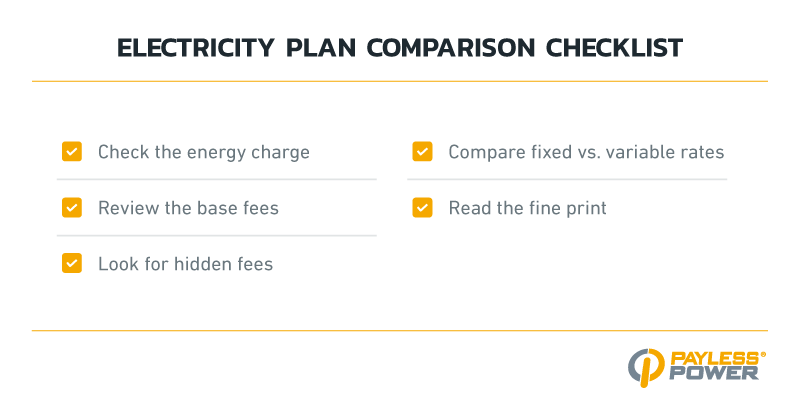Click the 'Electricity Plan Comparison Checklist' title
The width and height of the screenshot is (800, 404).
[400, 47]
